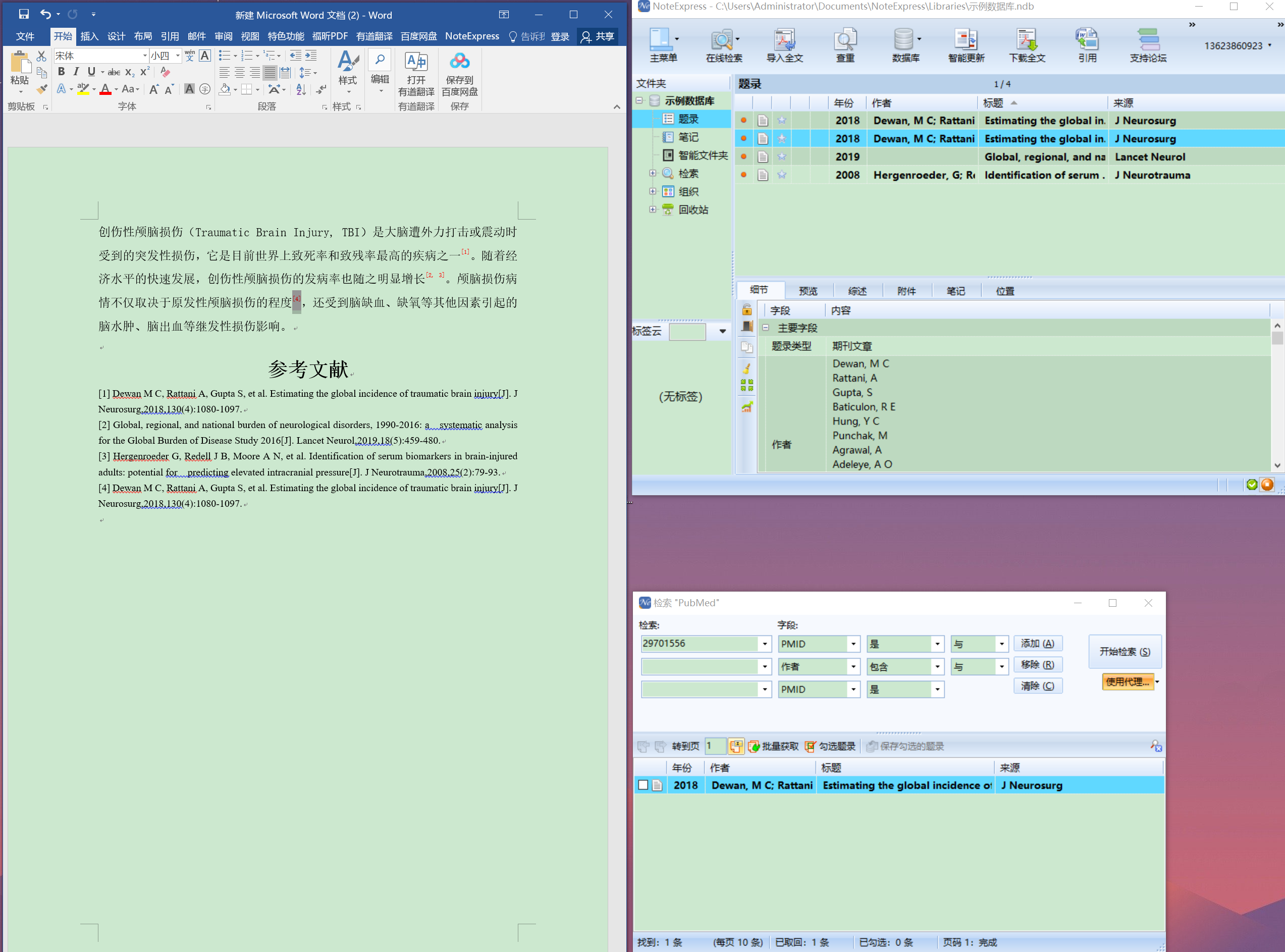Increase paragraph indent

click(310, 56)
